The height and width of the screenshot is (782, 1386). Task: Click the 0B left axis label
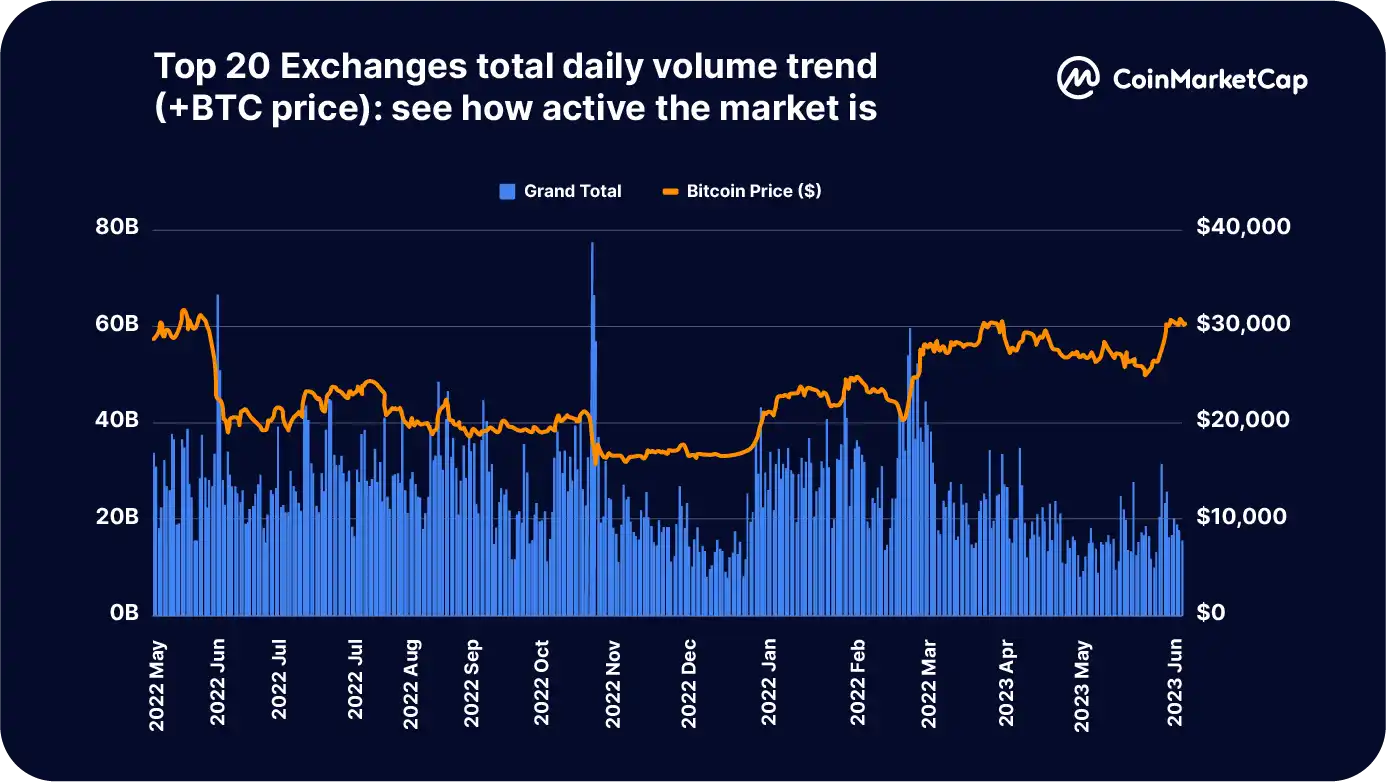pyautogui.click(x=123, y=613)
